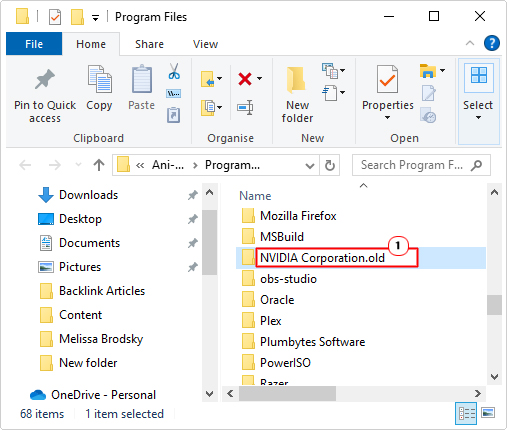507x430 pixels.
Task: Click the Program... breadcrumb segment
Action: pos(232,165)
